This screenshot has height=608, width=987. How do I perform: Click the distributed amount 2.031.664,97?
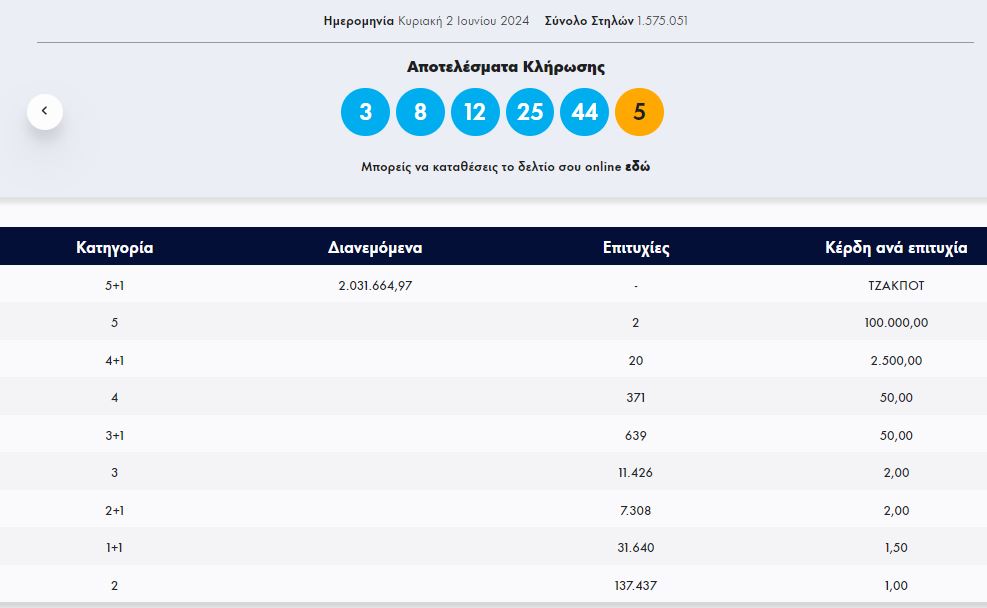point(375,285)
